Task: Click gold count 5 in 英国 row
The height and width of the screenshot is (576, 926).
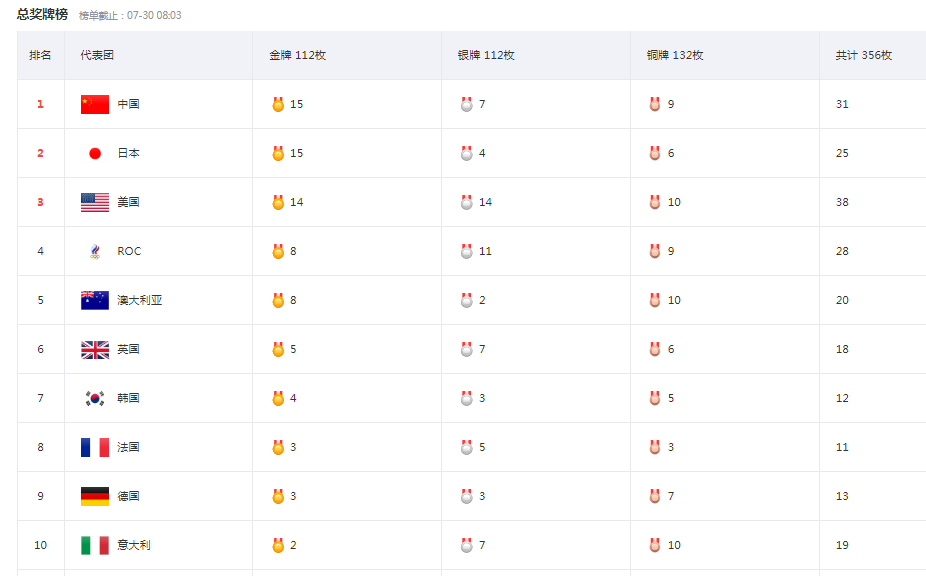Action: (x=293, y=350)
